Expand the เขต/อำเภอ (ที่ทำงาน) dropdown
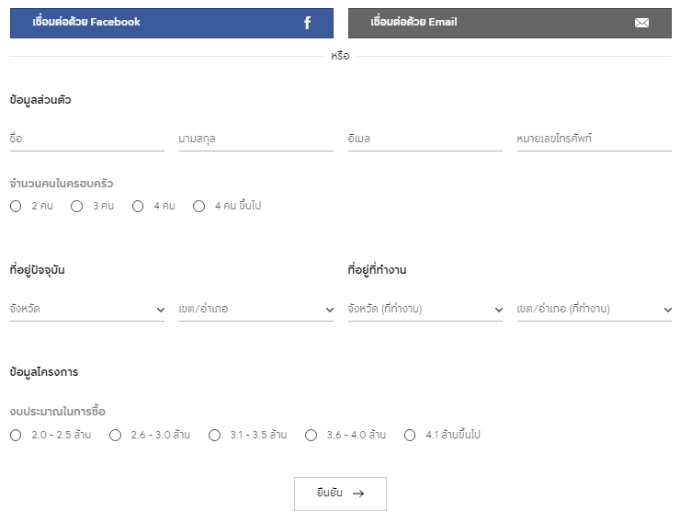The width and height of the screenshot is (680, 520). tap(594, 309)
